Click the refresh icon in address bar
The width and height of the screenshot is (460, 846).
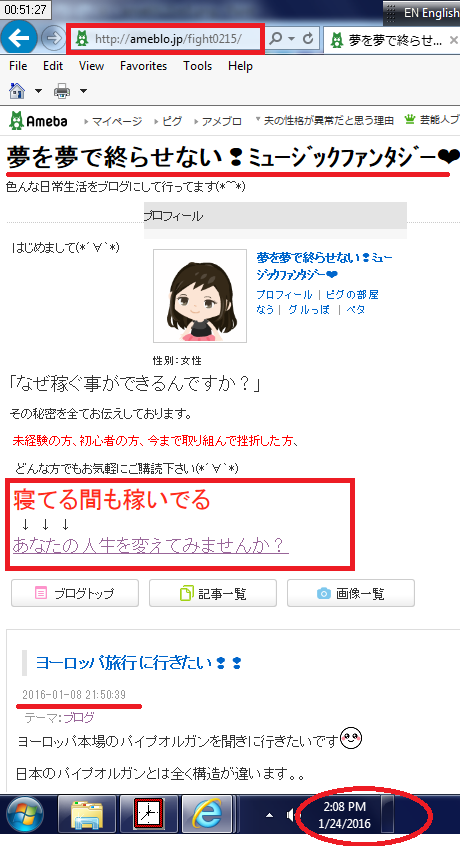click(x=309, y=39)
